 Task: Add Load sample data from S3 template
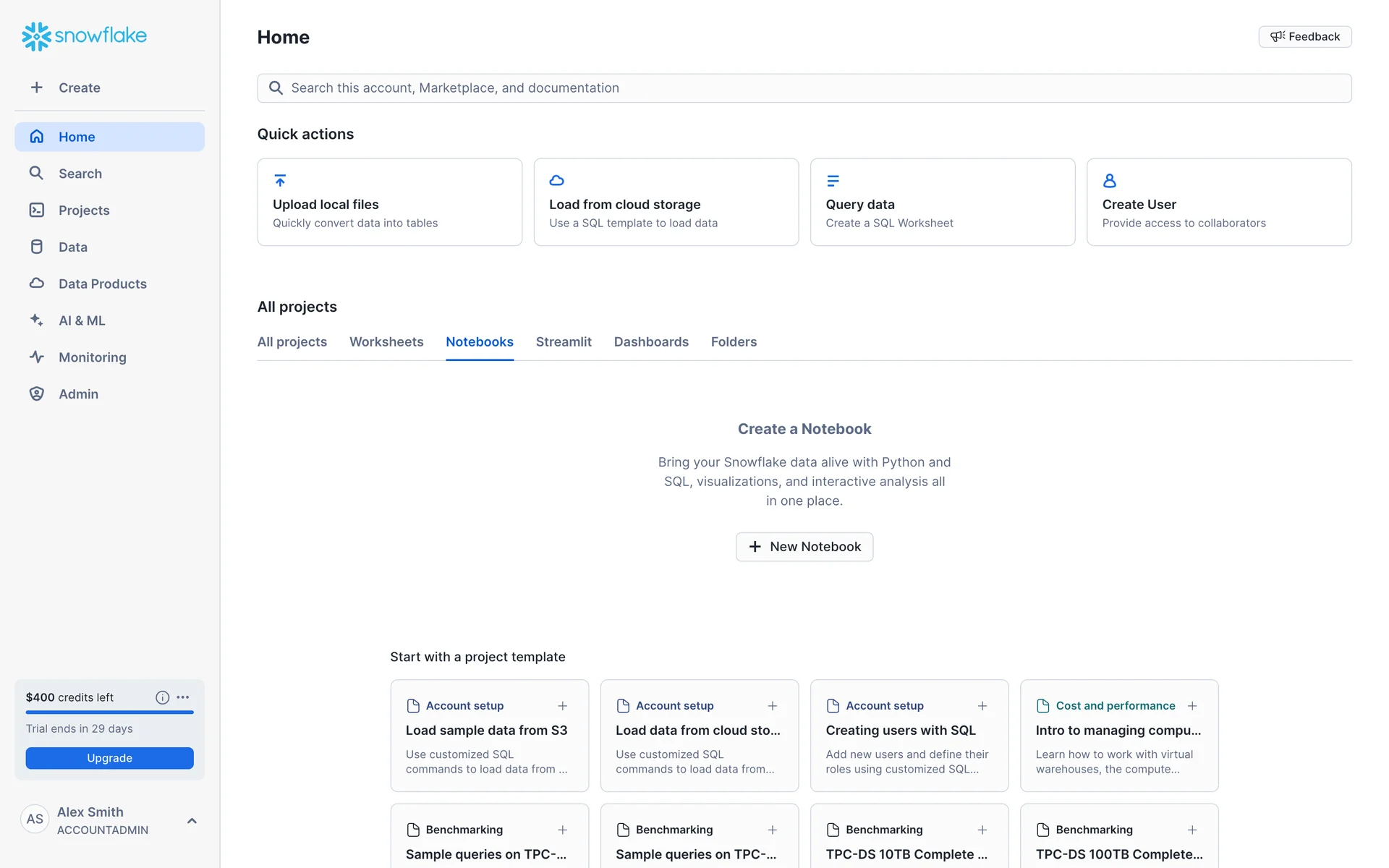(x=562, y=706)
